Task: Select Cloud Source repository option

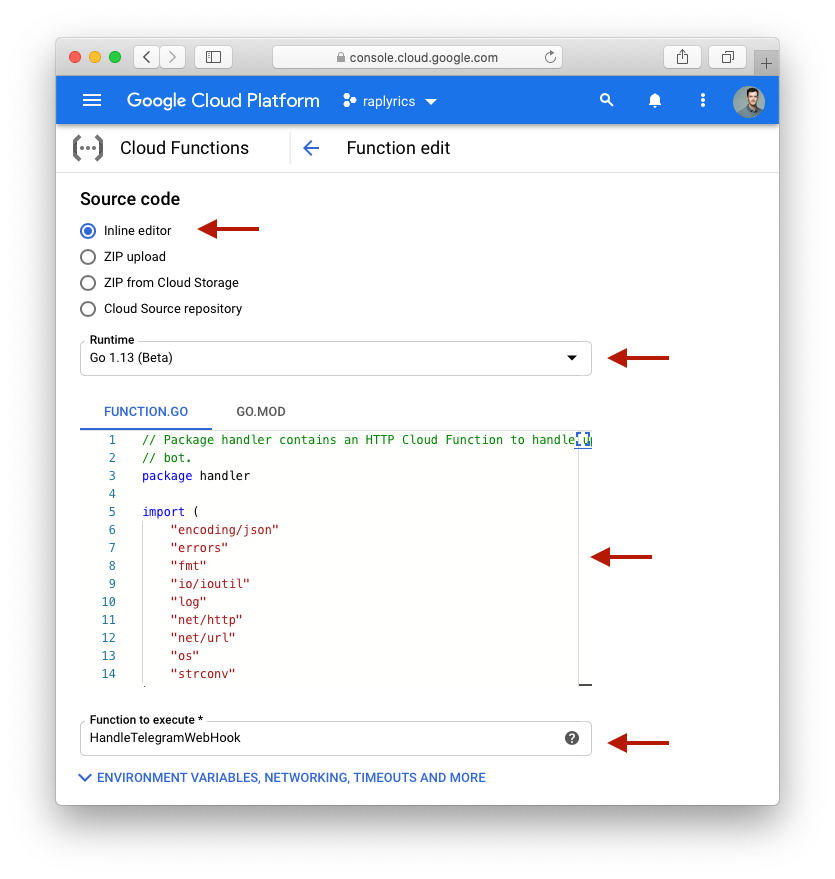Action: click(x=88, y=309)
